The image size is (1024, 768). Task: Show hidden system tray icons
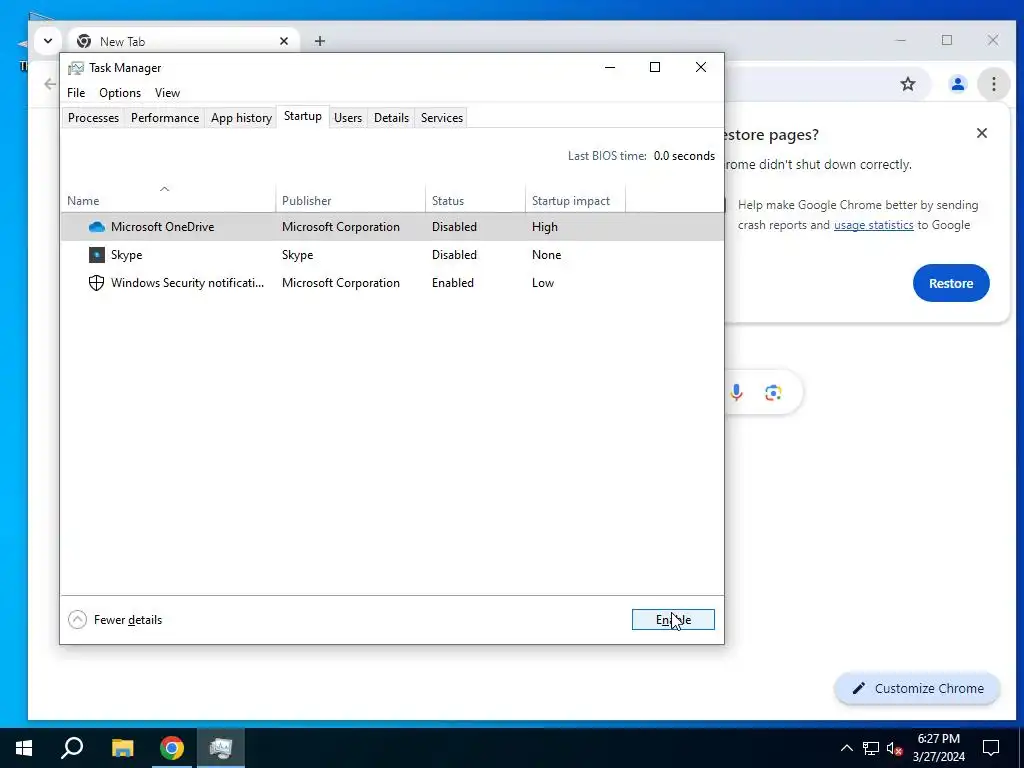pos(846,748)
